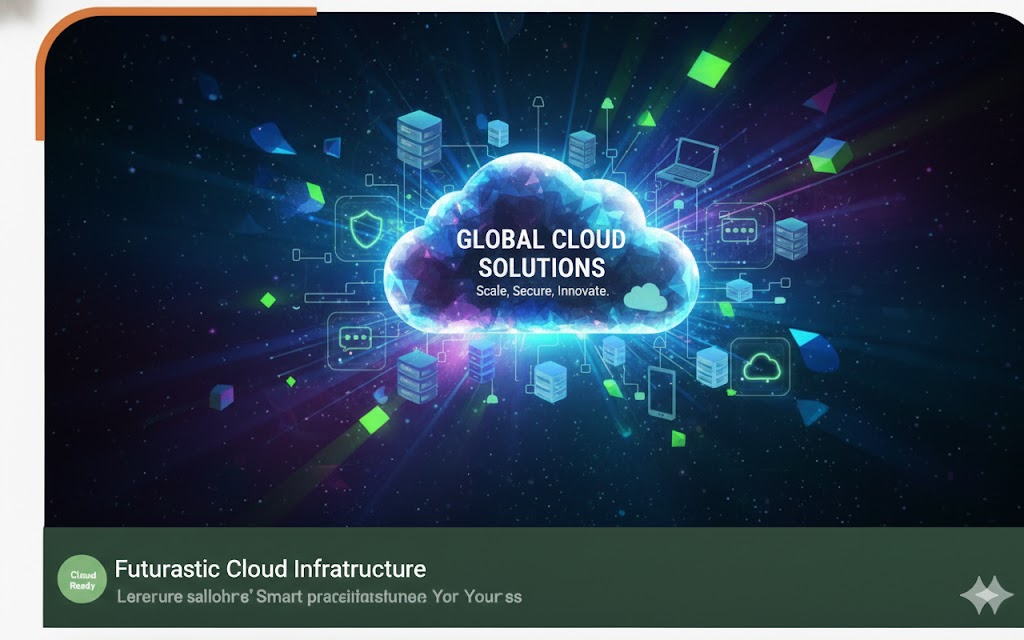The image size is (1024, 640).
Task: Click the server stack next to the right chat bubble
Action: [x=791, y=238]
